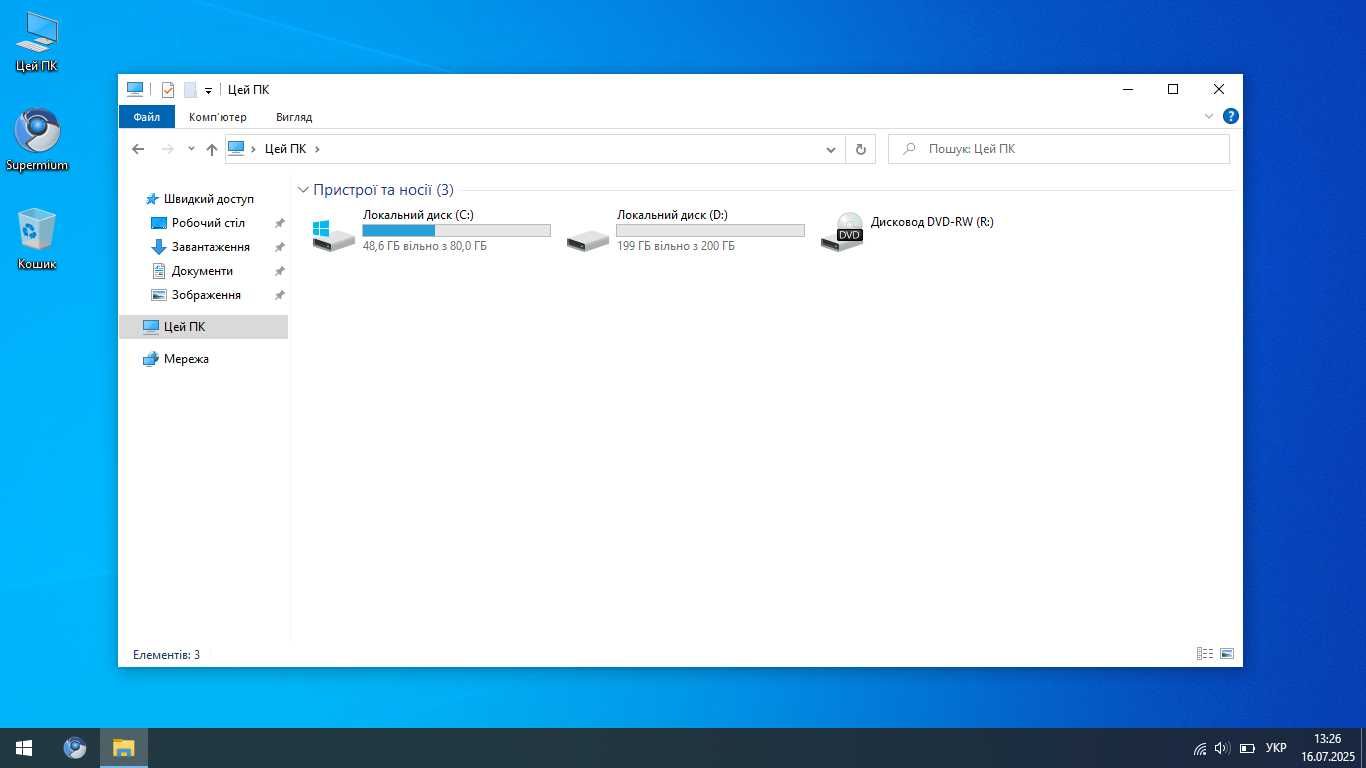Click the Елементів: 3 status text
The image size is (1366, 768).
pos(166,655)
